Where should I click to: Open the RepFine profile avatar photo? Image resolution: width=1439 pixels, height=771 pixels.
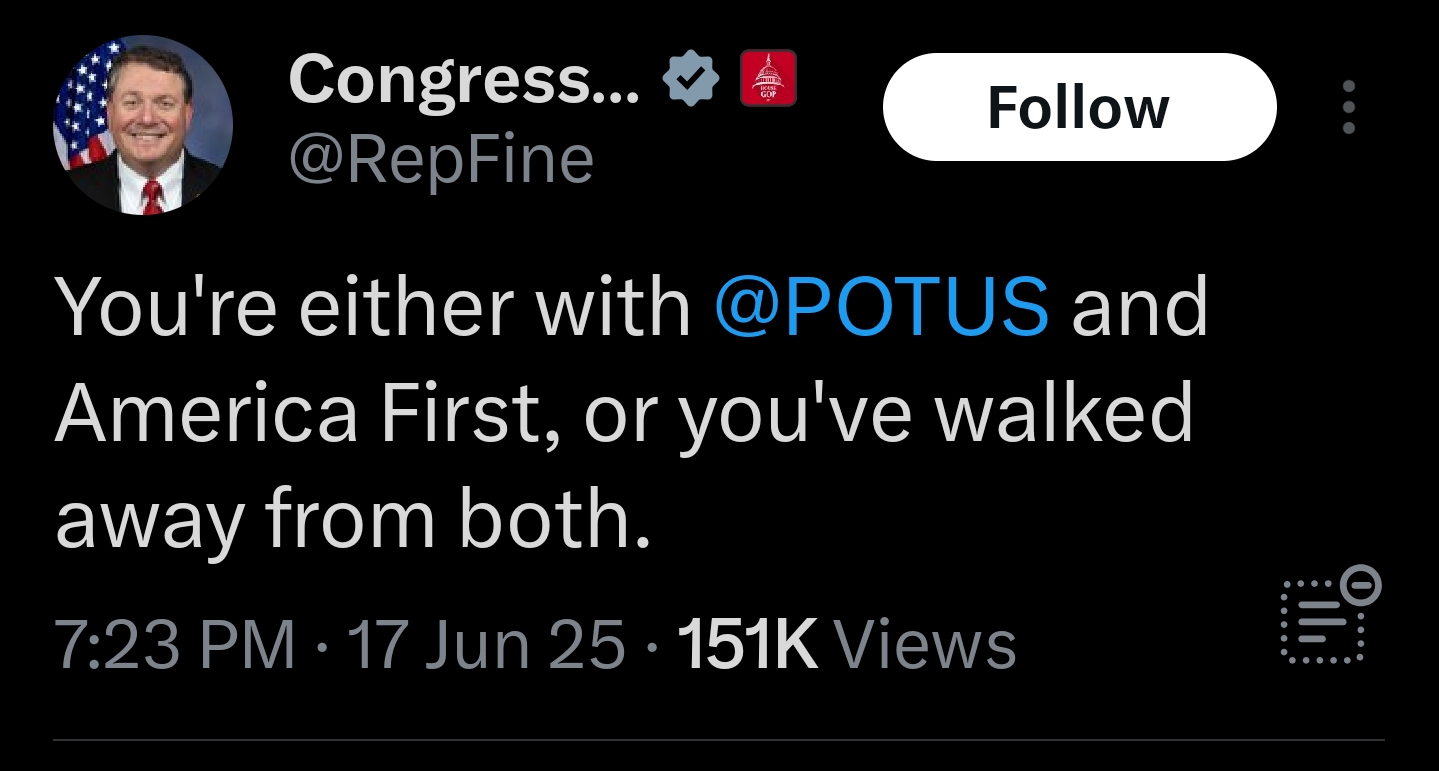coord(143,125)
